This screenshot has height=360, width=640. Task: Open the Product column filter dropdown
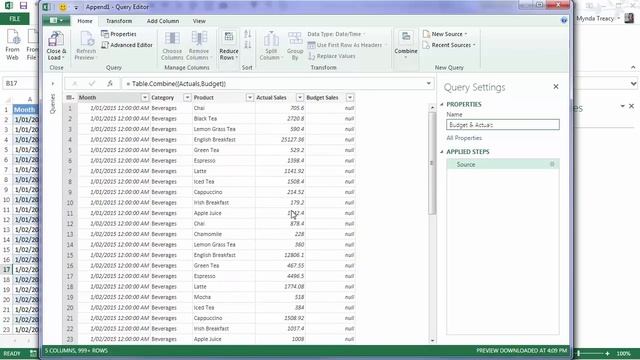pyautogui.click(x=249, y=98)
